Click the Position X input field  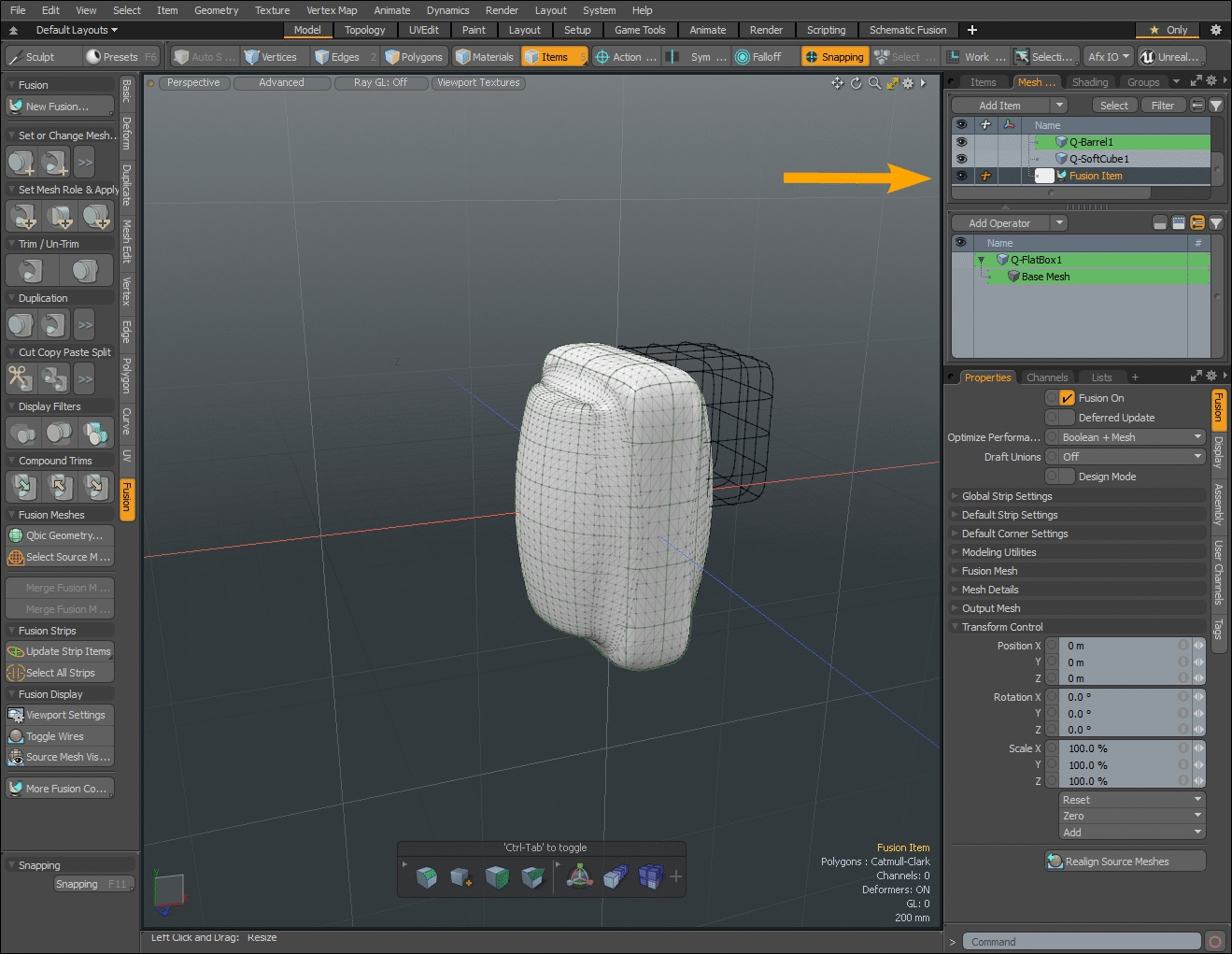1119,646
